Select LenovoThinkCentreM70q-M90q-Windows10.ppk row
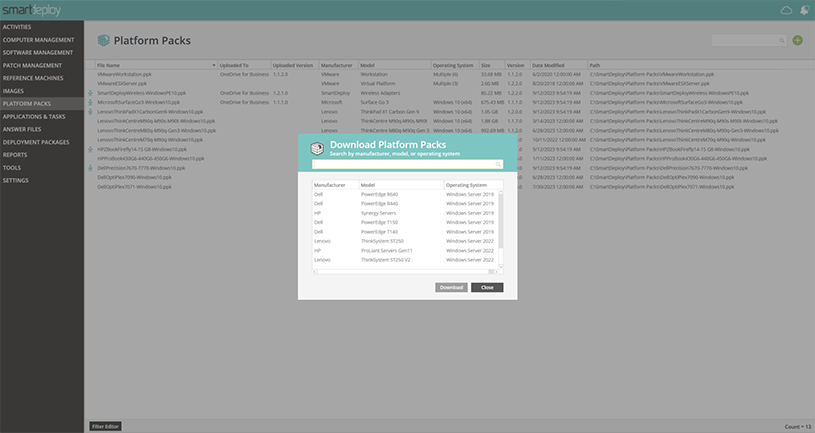The height and width of the screenshot is (433, 815). [x=150, y=140]
